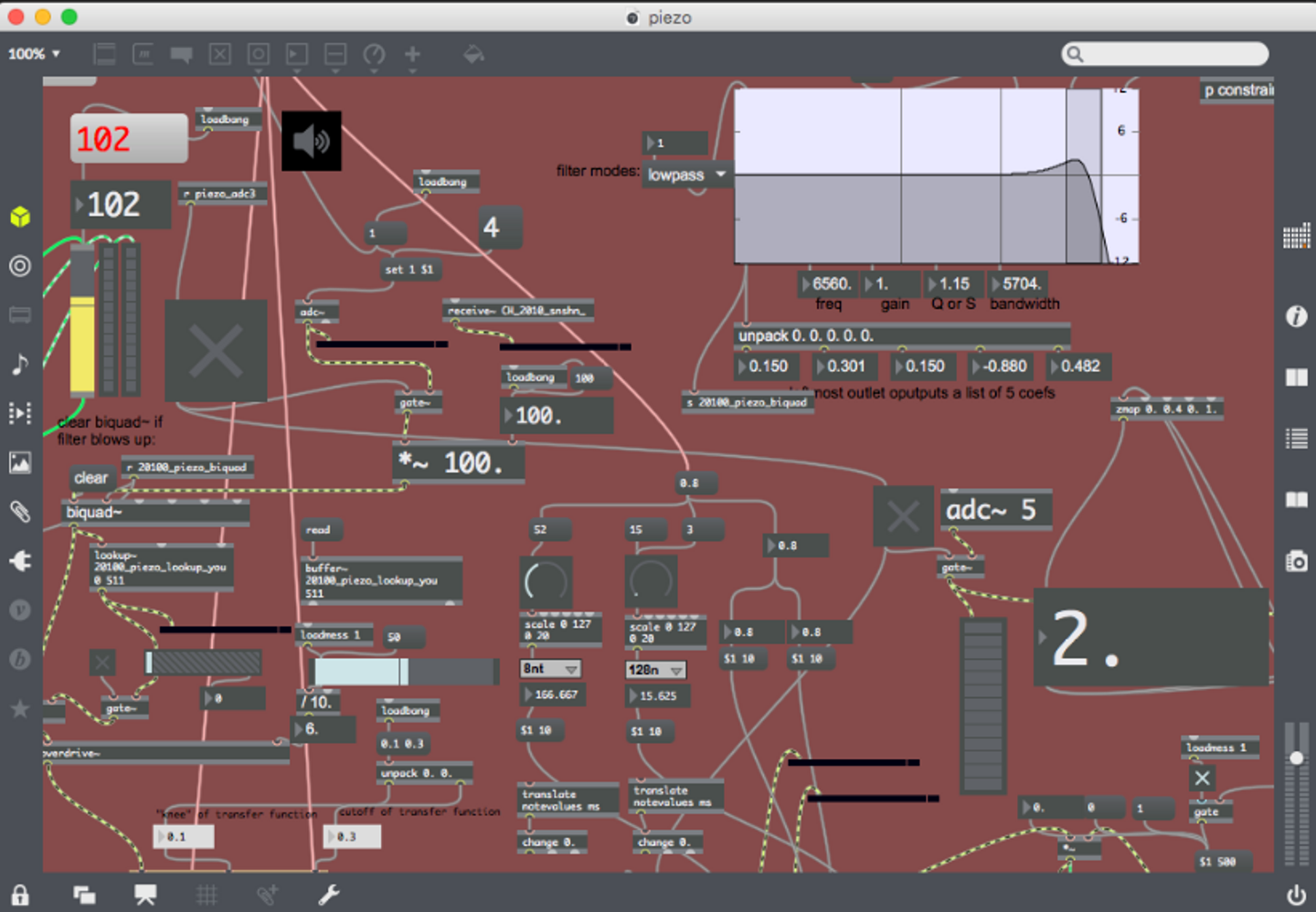Click the wrench icon in bottom toolbar
Screen dimensions: 1316x912
click(329, 894)
